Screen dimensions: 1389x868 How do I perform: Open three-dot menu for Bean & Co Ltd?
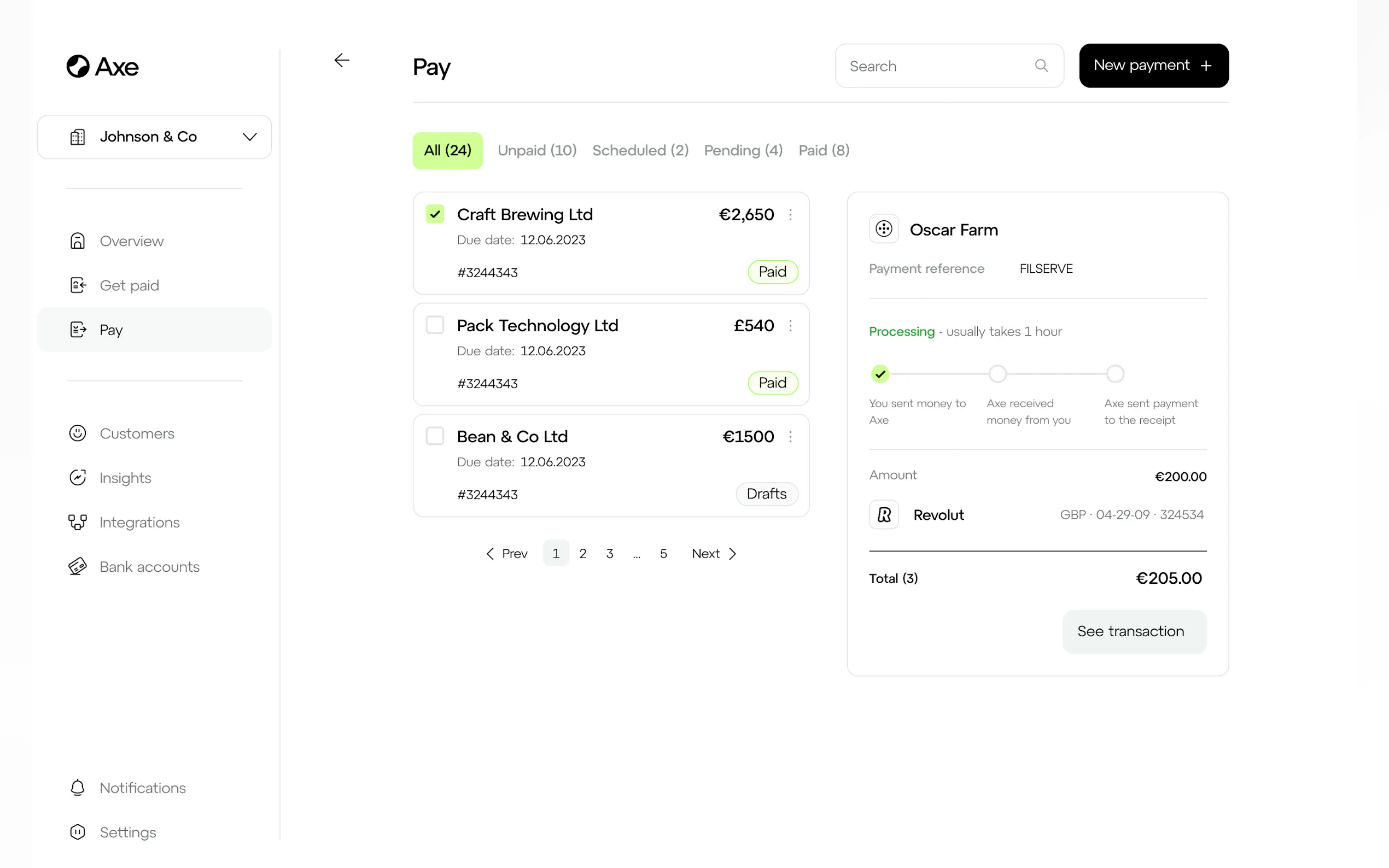pyautogui.click(x=790, y=436)
